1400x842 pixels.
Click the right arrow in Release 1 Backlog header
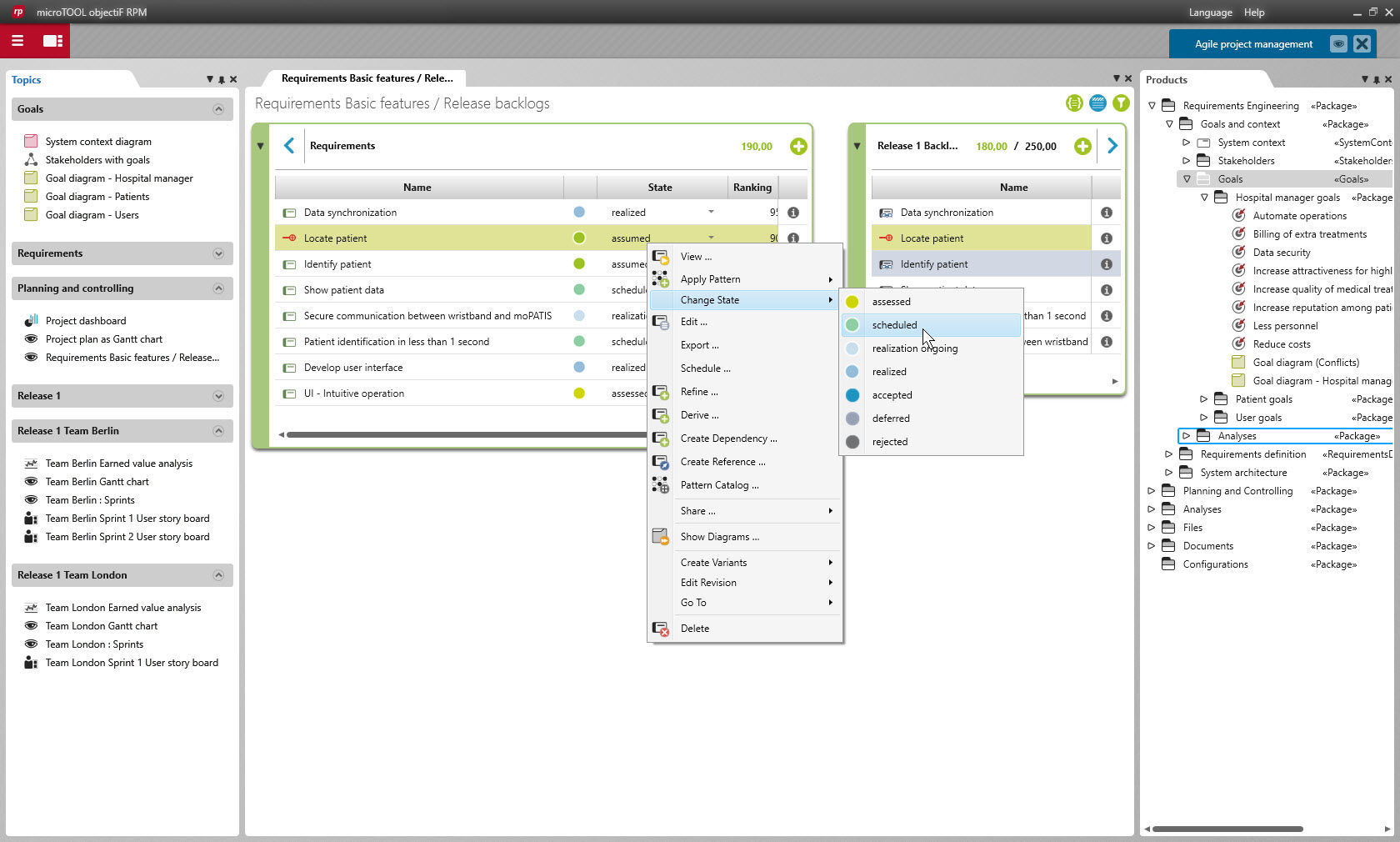coord(1112,146)
